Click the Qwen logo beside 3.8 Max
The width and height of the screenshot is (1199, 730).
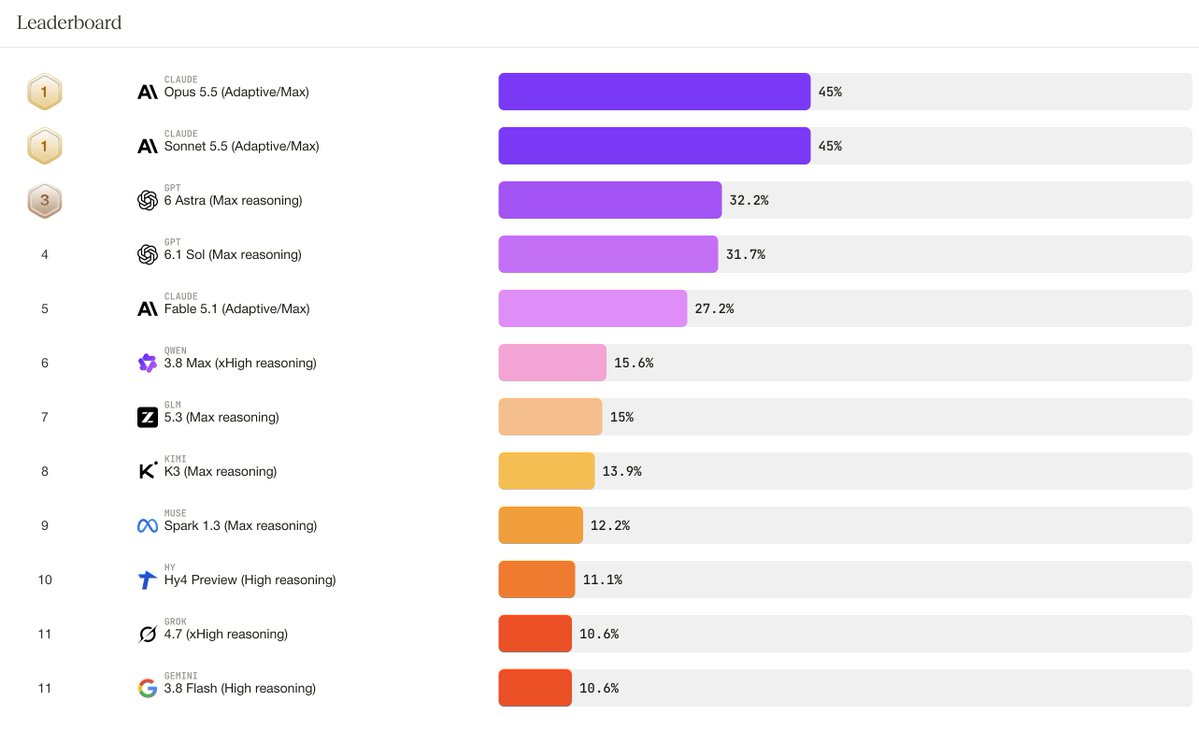coord(147,363)
